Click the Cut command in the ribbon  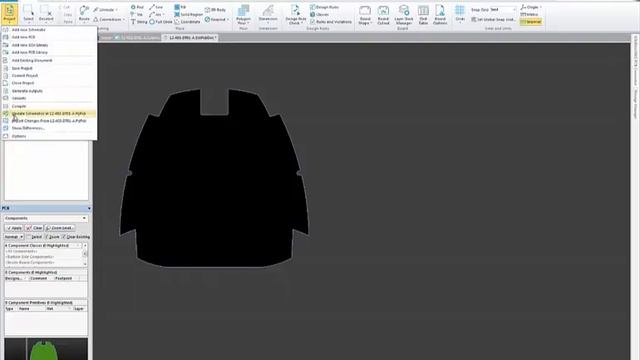[x=67, y=7]
